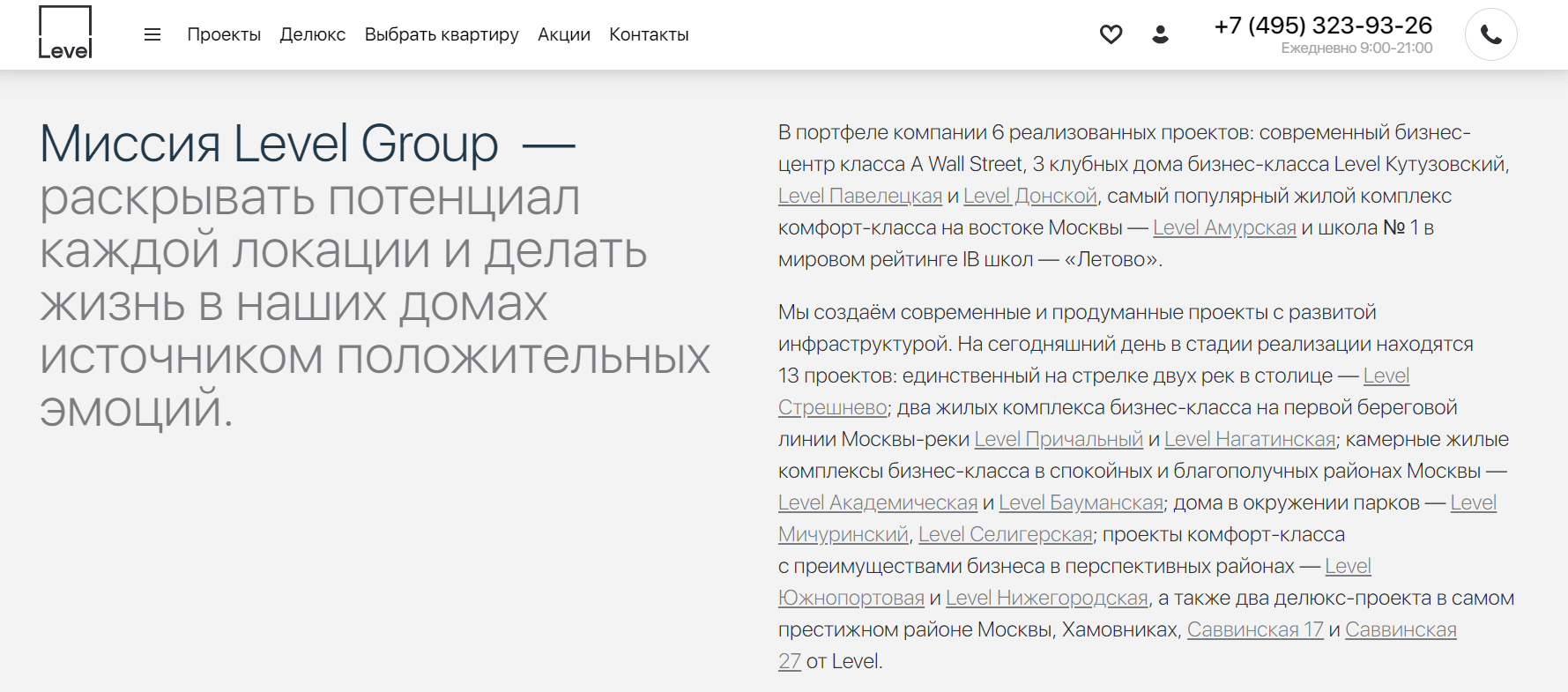This screenshot has width=1568, height=692.
Task: Go to the Делюкс section
Action: pyautogui.click(x=313, y=34)
